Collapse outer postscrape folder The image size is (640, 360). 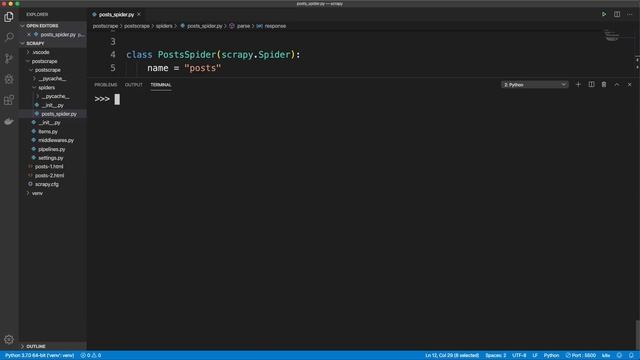point(44,61)
